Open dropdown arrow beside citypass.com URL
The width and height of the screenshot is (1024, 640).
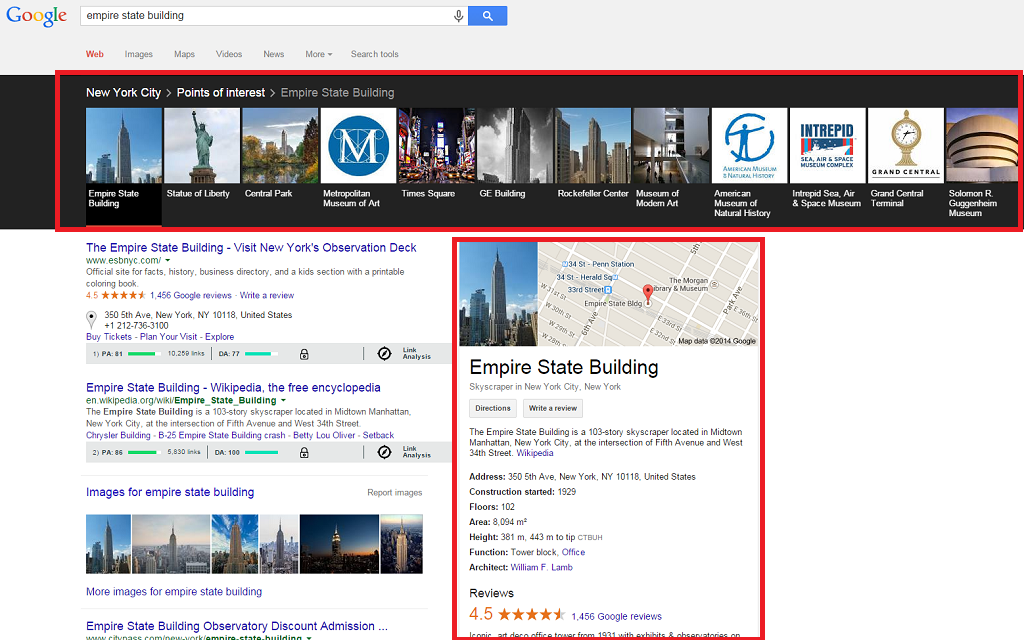tap(309, 637)
